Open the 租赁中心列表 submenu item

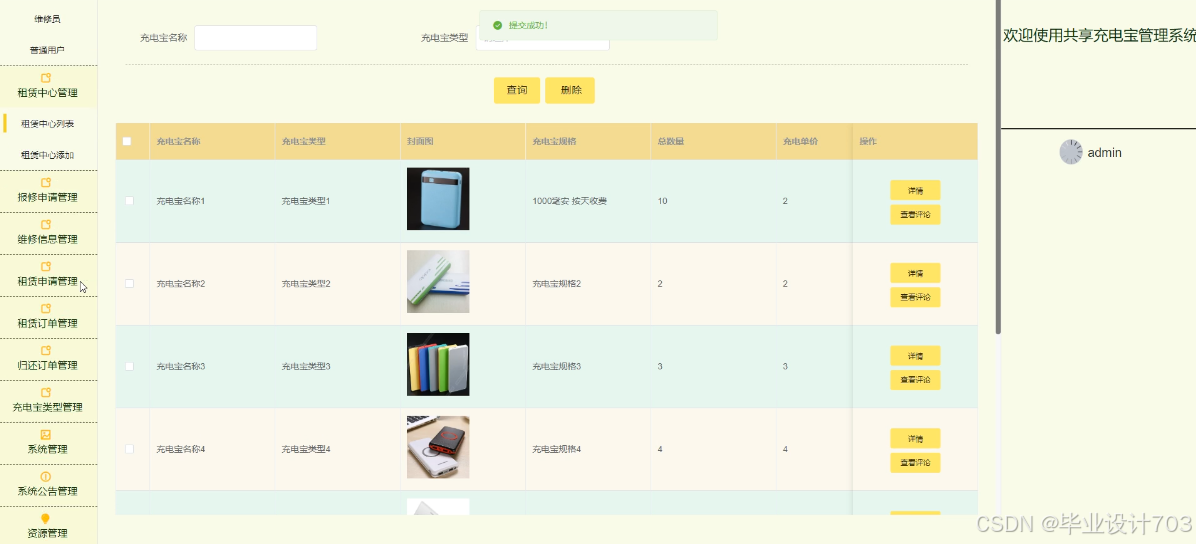(x=47, y=124)
